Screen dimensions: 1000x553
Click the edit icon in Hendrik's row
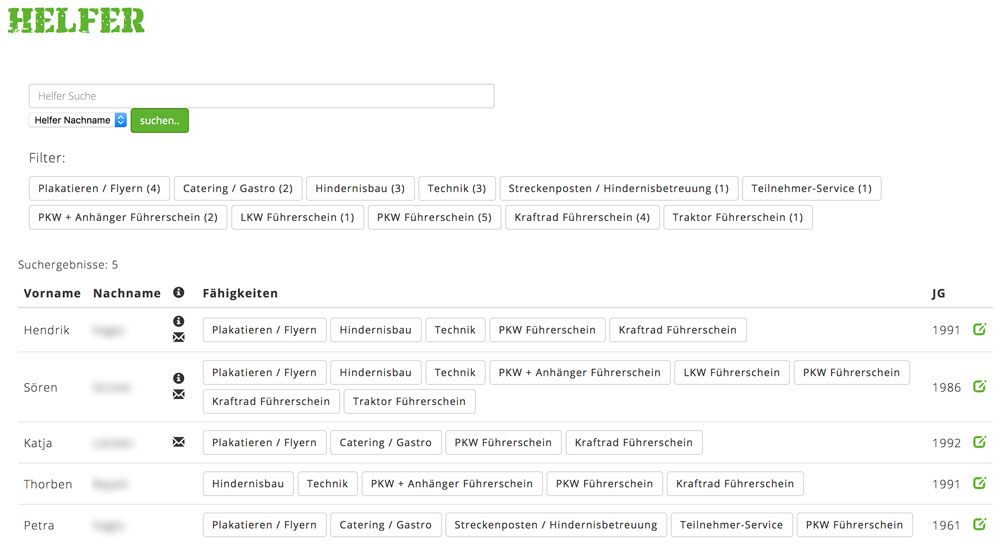point(979,329)
